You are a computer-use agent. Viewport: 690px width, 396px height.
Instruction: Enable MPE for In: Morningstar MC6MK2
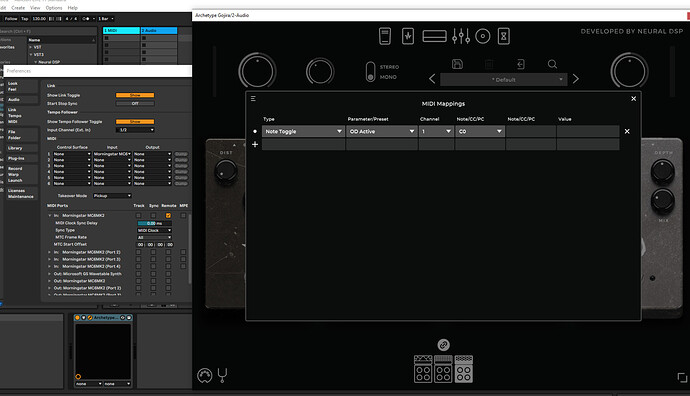[x=183, y=216]
